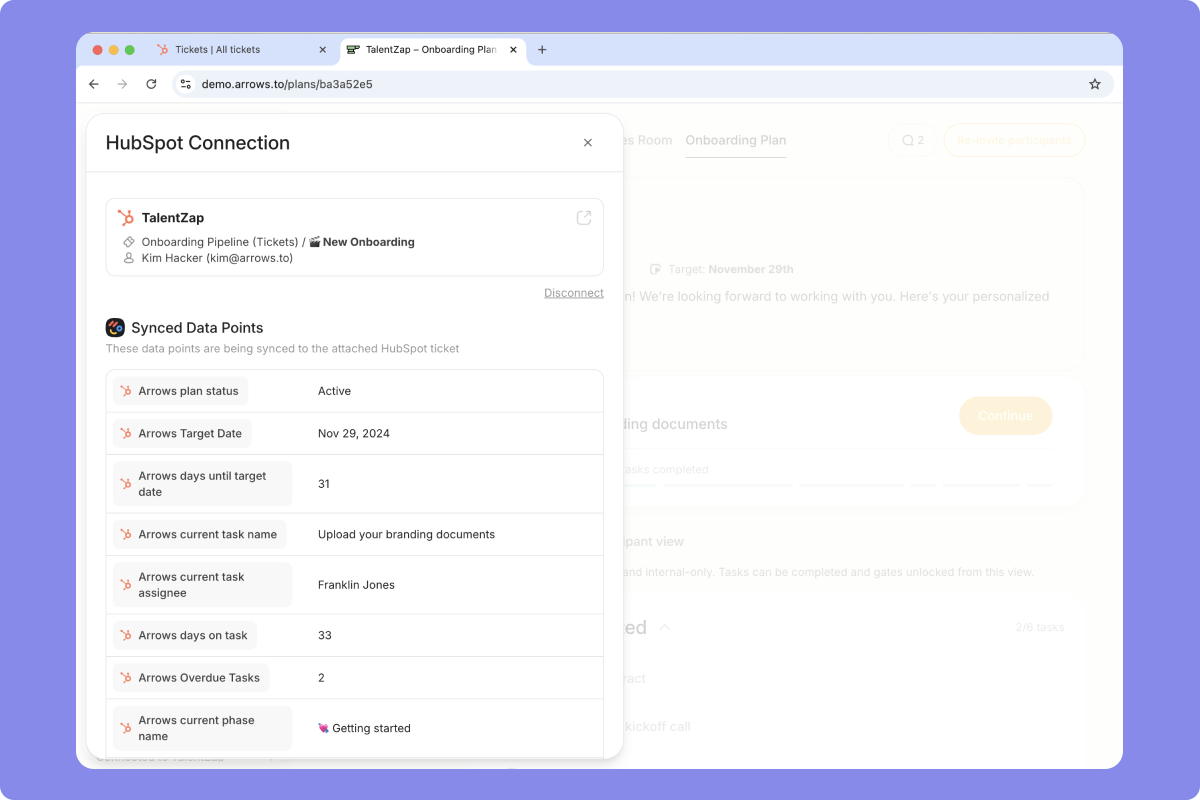
Task: Click the Getting started phase value
Action: [x=364, y=728]
